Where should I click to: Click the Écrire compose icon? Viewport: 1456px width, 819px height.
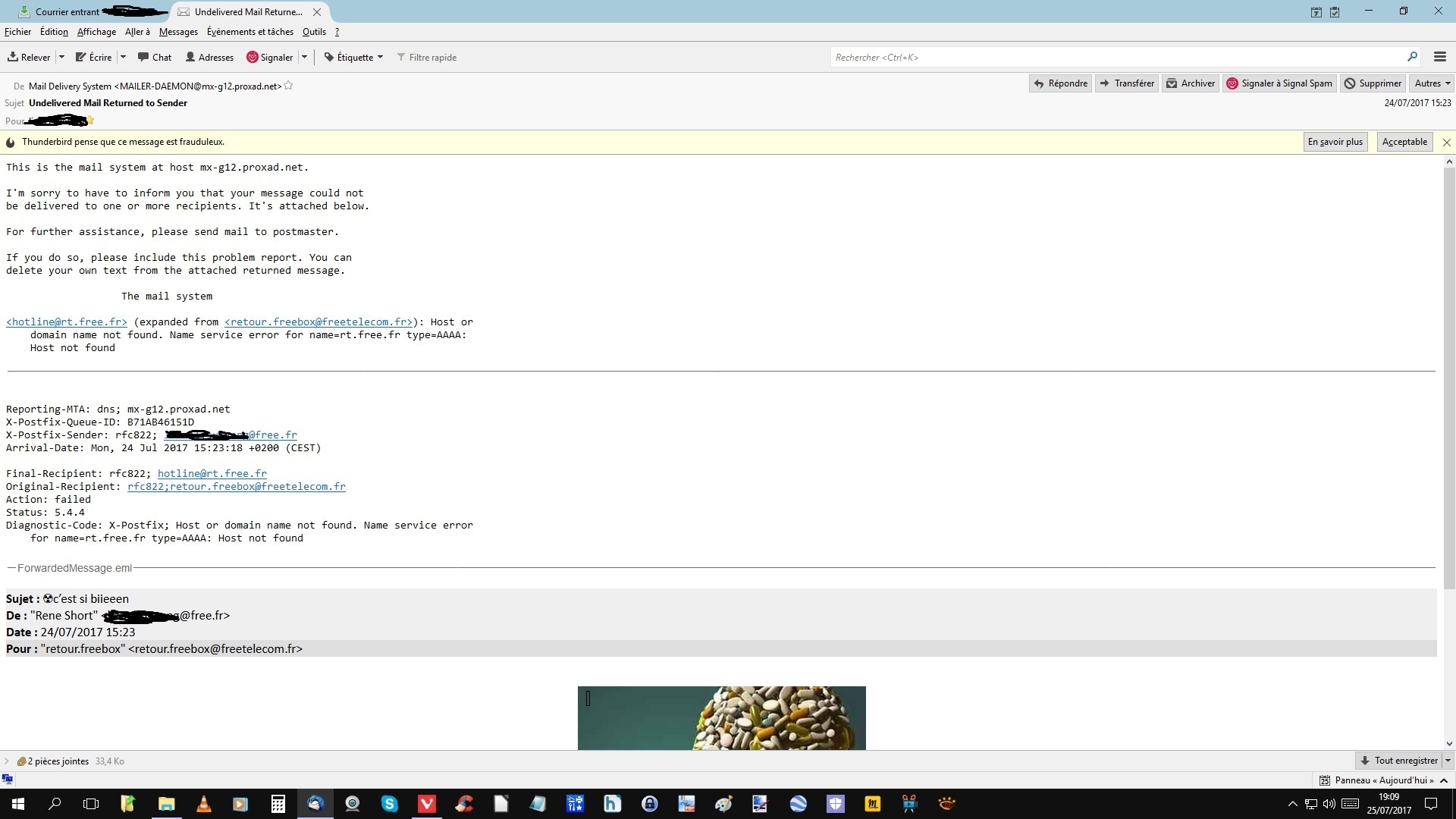[80, 57]
